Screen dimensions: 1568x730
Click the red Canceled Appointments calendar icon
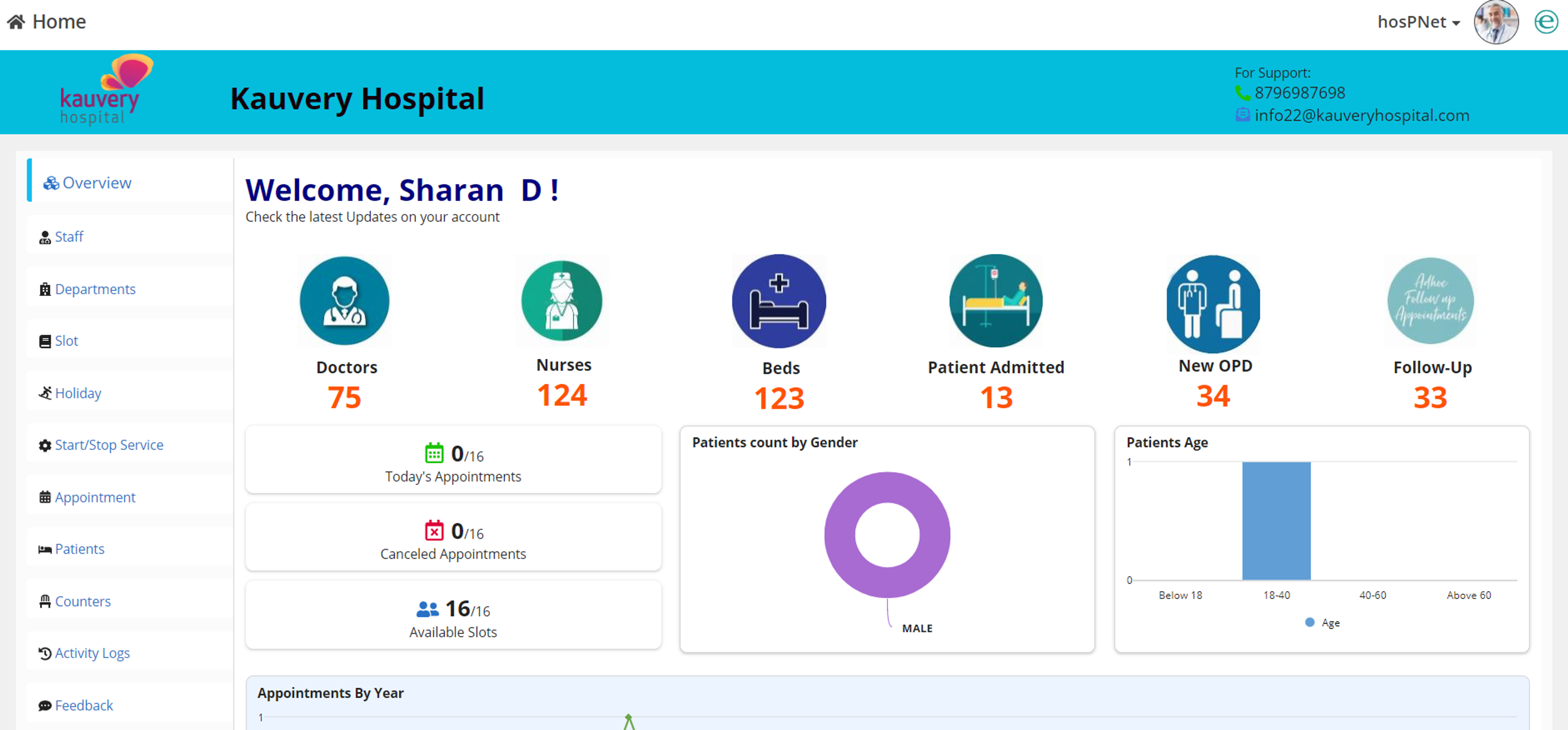(x=434, y=531)
